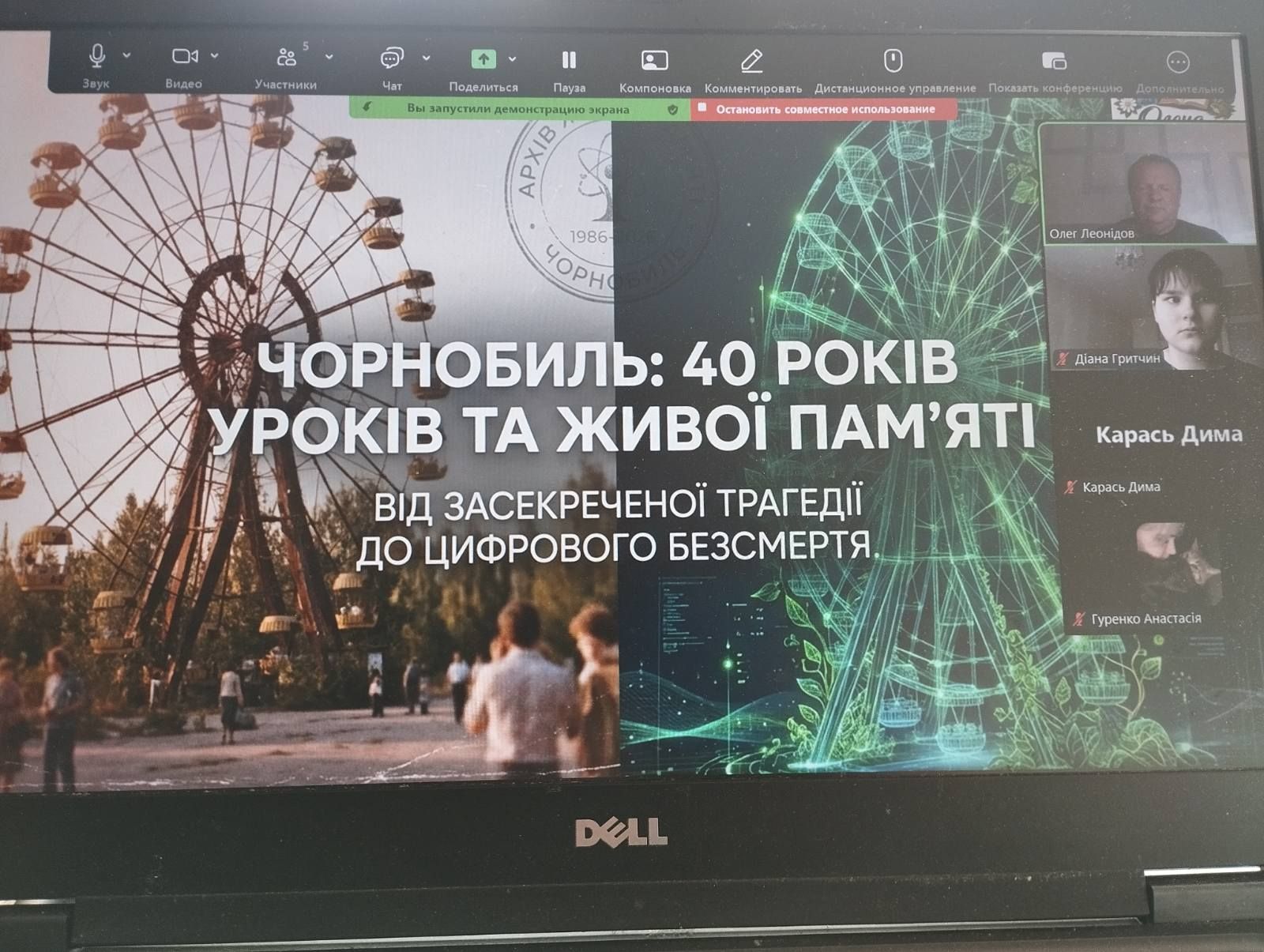Mute the microphone via Звук icon
The width and height of the screenshot is (1264, 952).
tap(96, 55)
